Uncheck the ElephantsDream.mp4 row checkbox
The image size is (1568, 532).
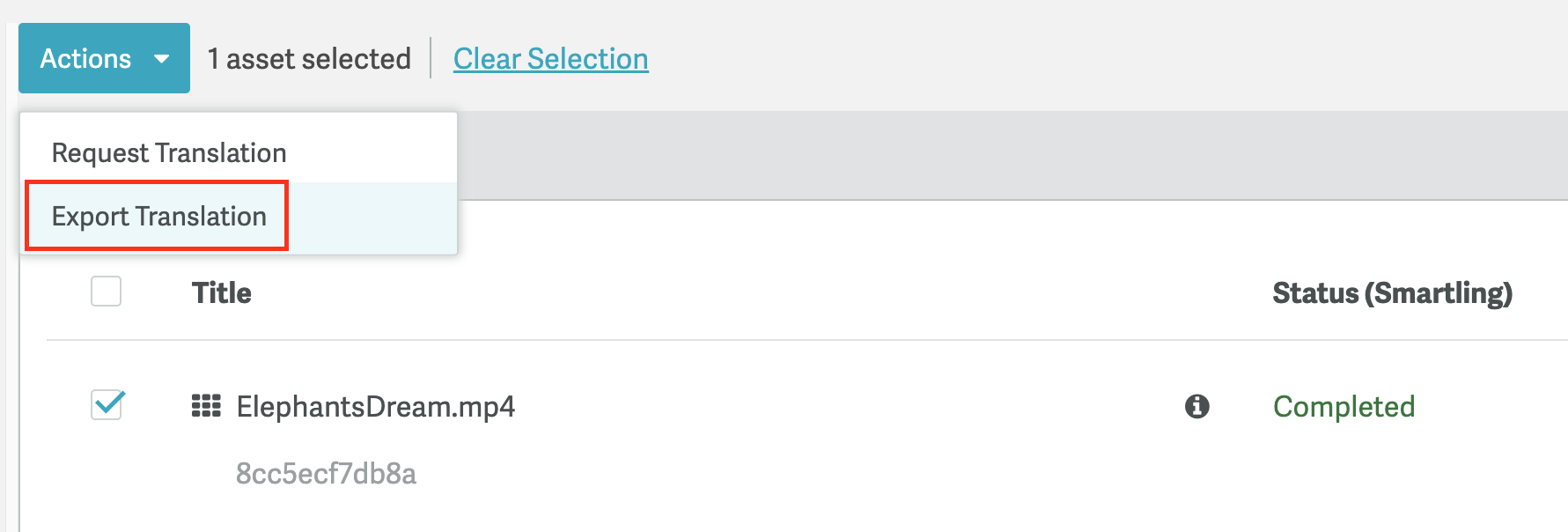[x=107, y=405]
